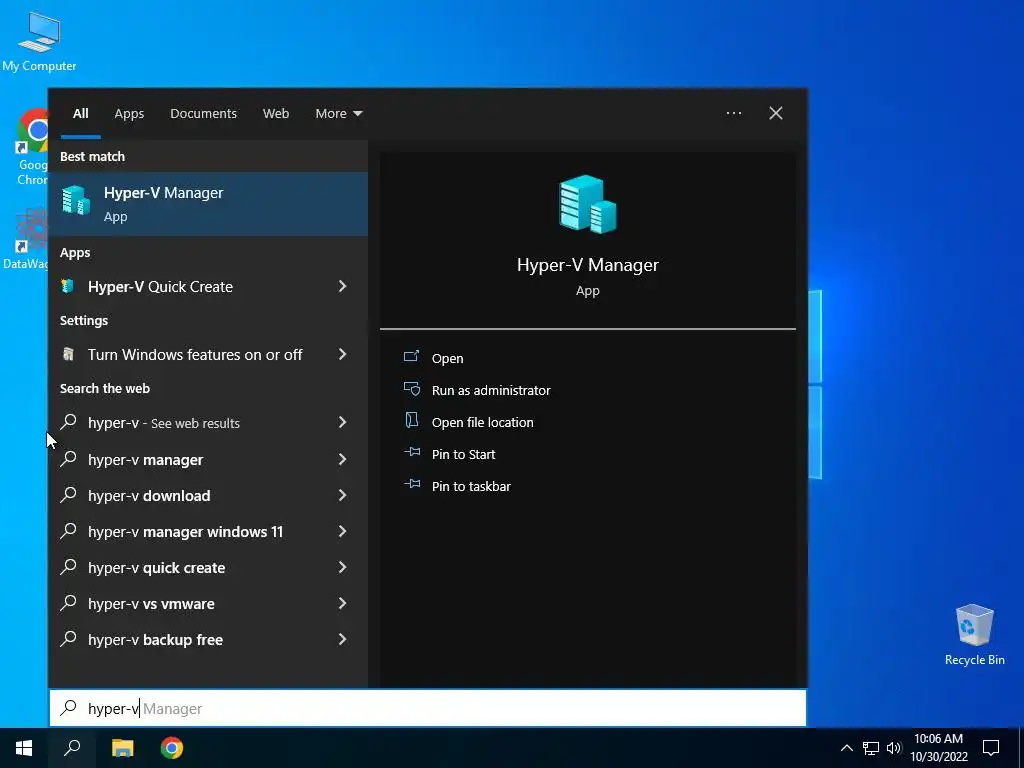Switch to the All search tab
The image size is (1024, 768).
point(80,114)
